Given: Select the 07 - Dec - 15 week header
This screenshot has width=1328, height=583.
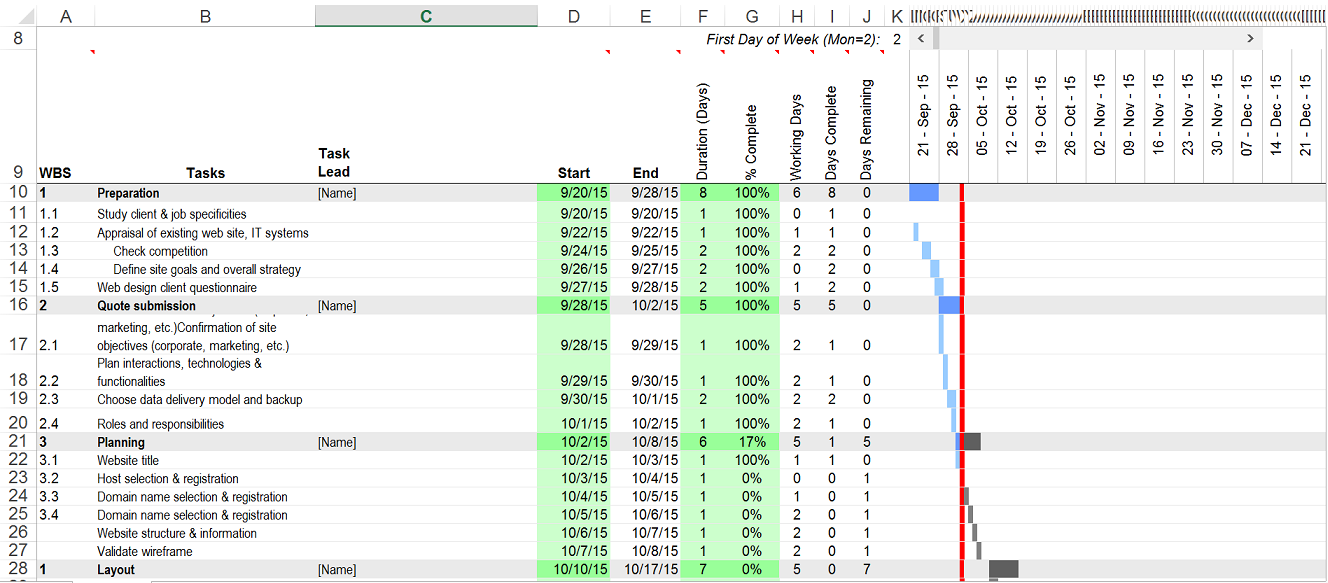Looking at the screenshot, I should click(1247, 115).
